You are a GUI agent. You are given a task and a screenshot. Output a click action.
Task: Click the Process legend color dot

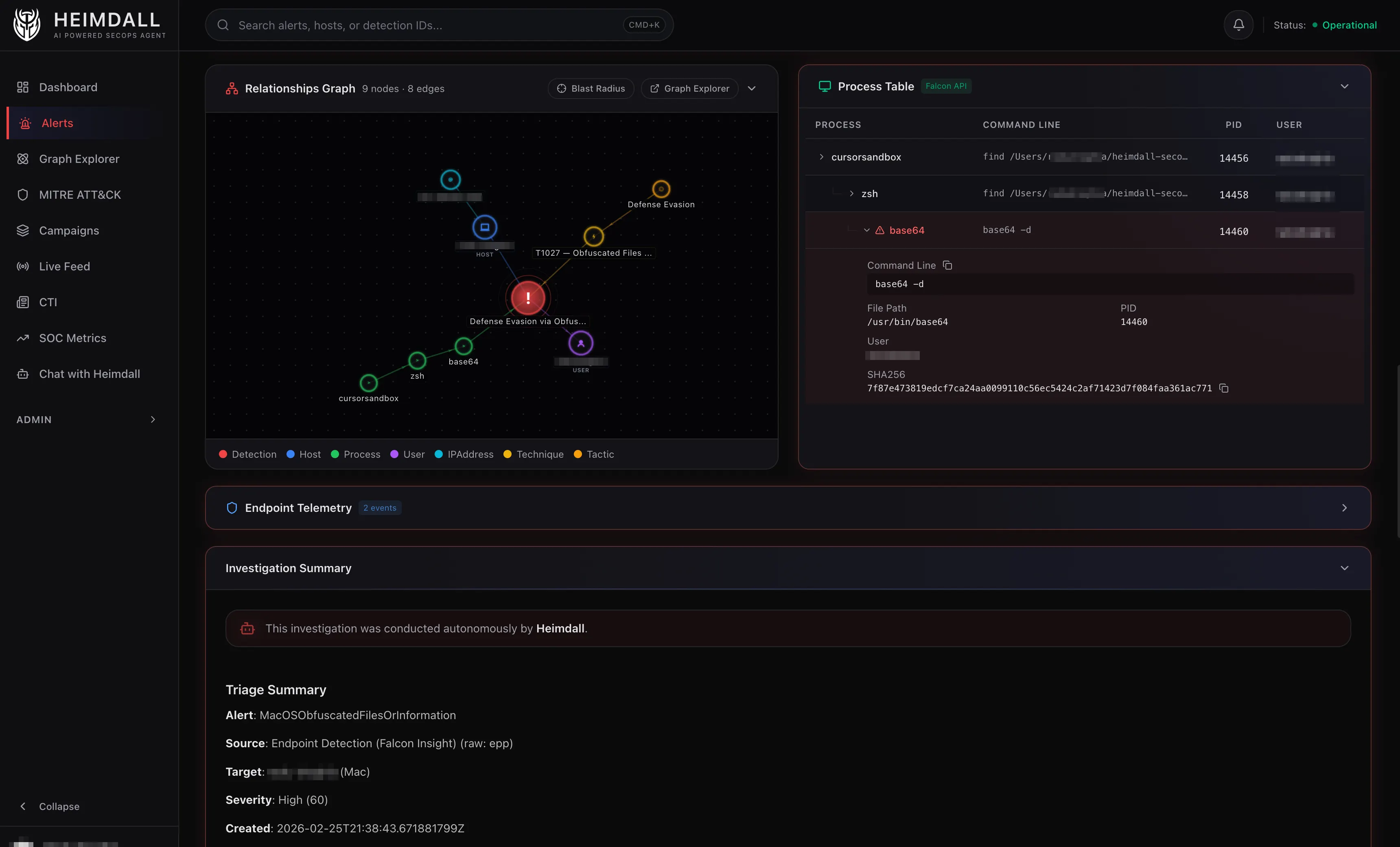click(x=336, y=454)
